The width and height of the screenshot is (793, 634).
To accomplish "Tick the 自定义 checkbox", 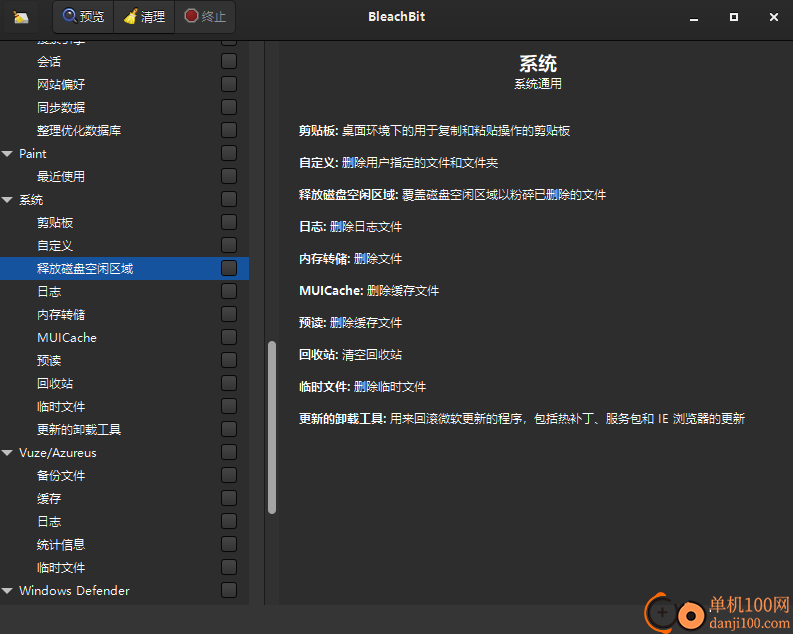I will tap(229, 245).
